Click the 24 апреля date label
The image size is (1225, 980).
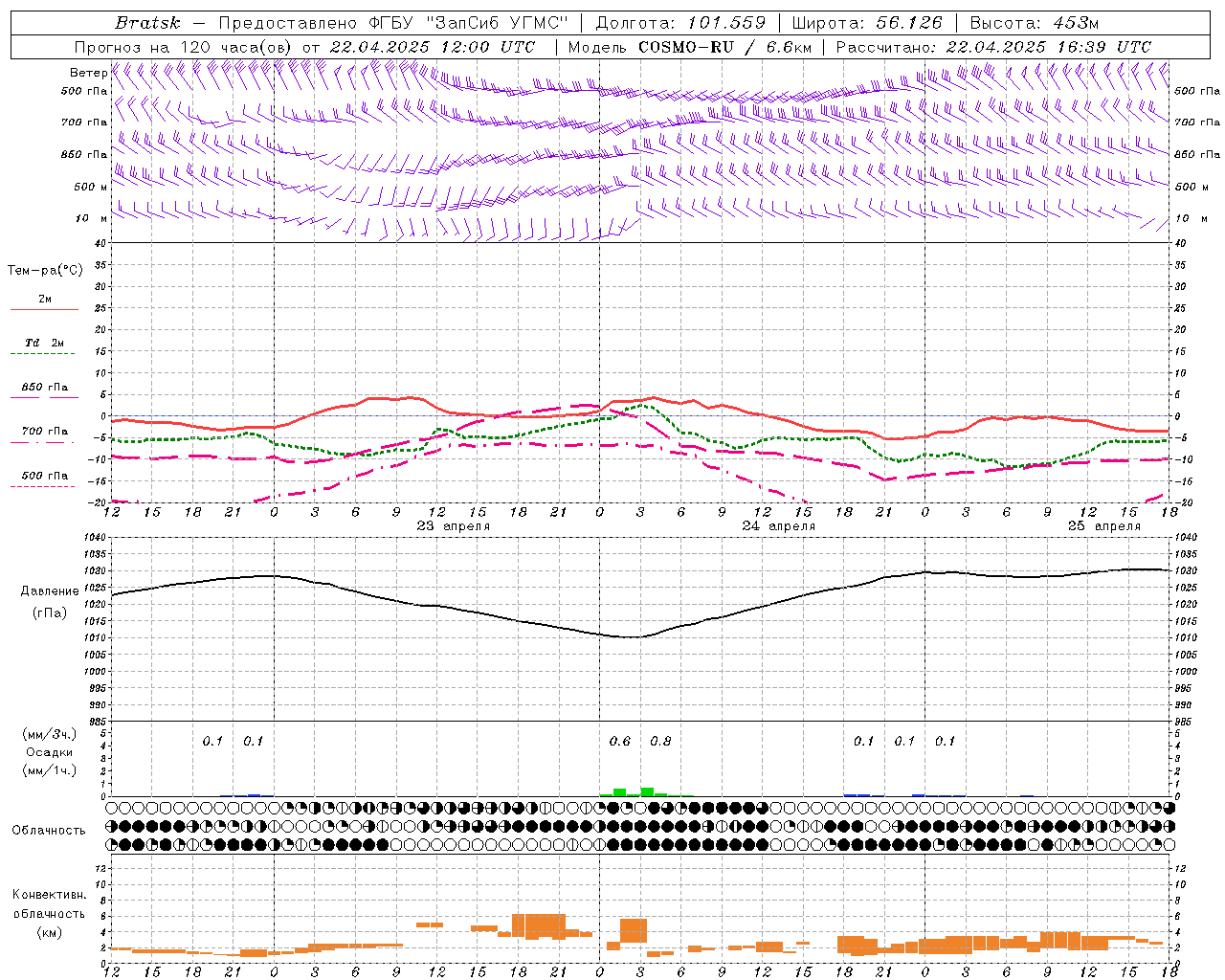tap(779, 526)
